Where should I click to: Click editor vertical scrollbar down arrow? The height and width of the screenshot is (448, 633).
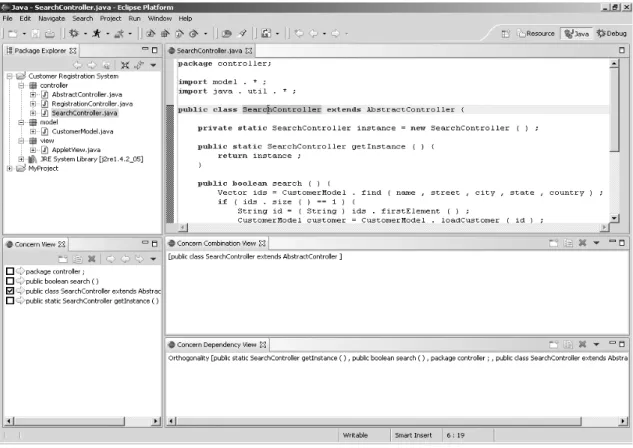coord(614,218)
